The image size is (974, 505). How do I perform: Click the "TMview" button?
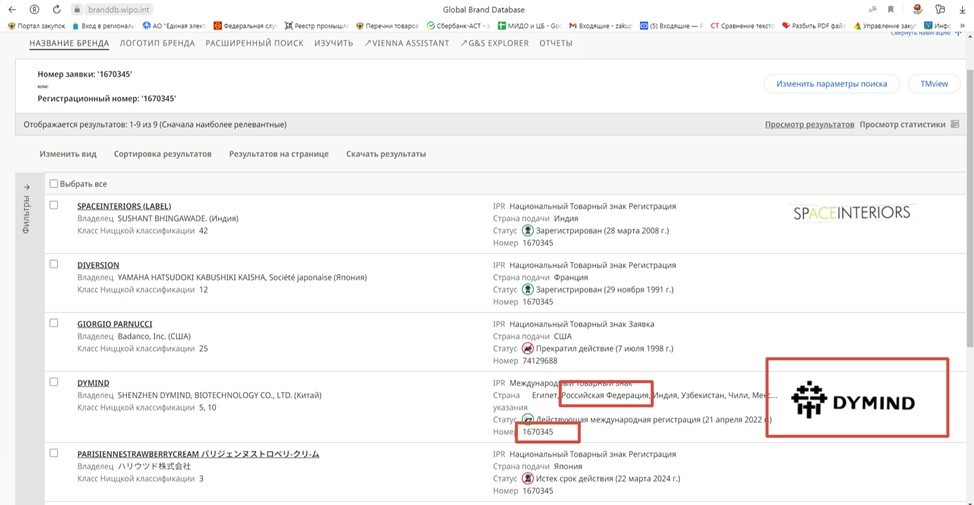pos(934,84)
